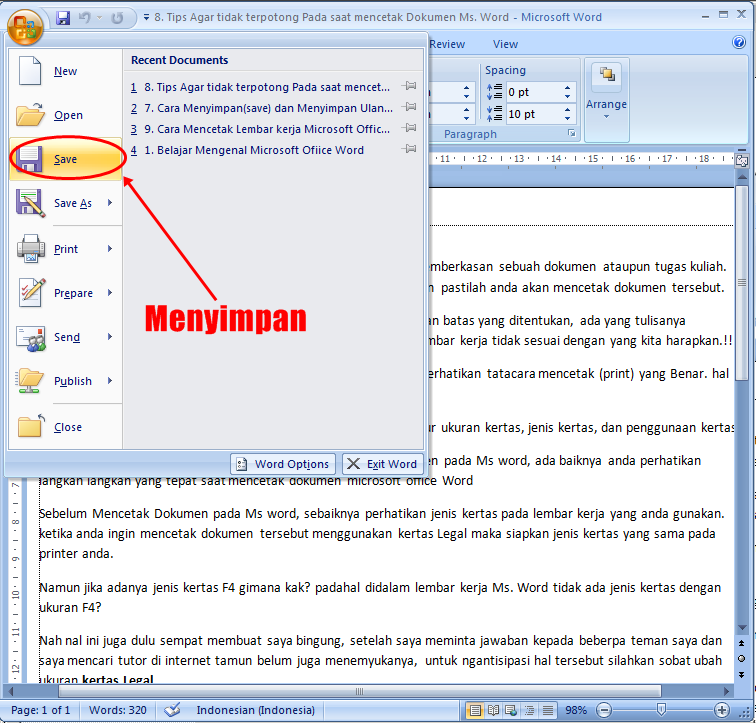Screen dimensions: 756x723
Task: Expand the Publish submenu arrow
Action: coord(110,380)
